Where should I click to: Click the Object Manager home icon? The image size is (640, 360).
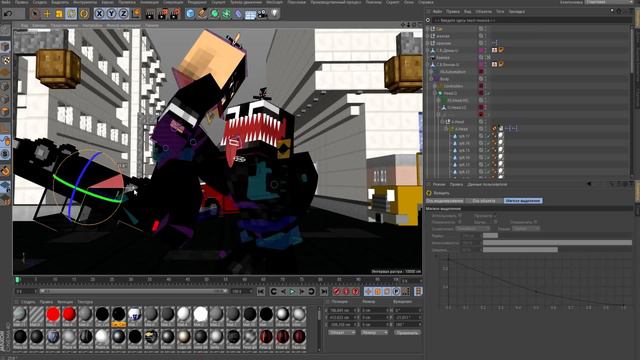click(619, 11)
